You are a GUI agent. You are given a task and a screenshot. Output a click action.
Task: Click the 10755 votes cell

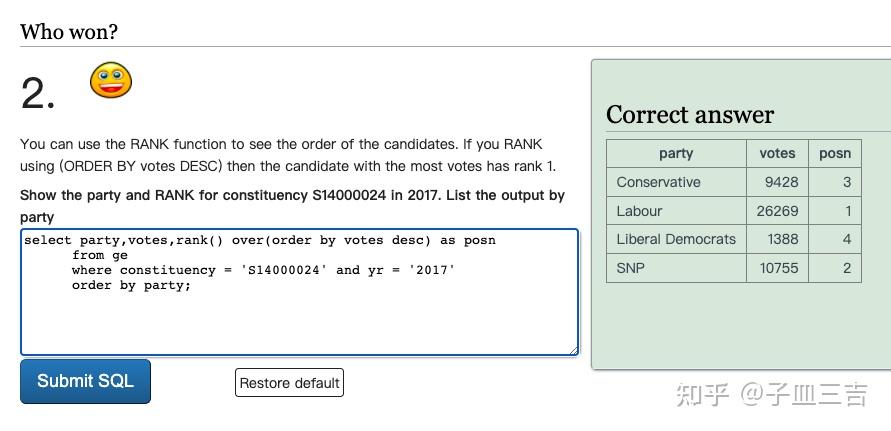point(778,268)
